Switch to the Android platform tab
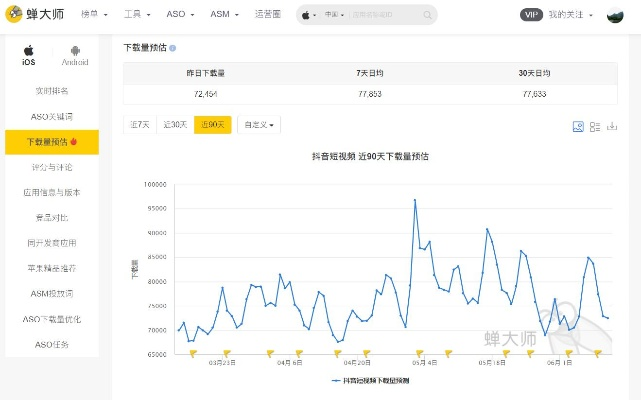Image resolution: width=641 pixels, height=400 pixels. (75, 55)
